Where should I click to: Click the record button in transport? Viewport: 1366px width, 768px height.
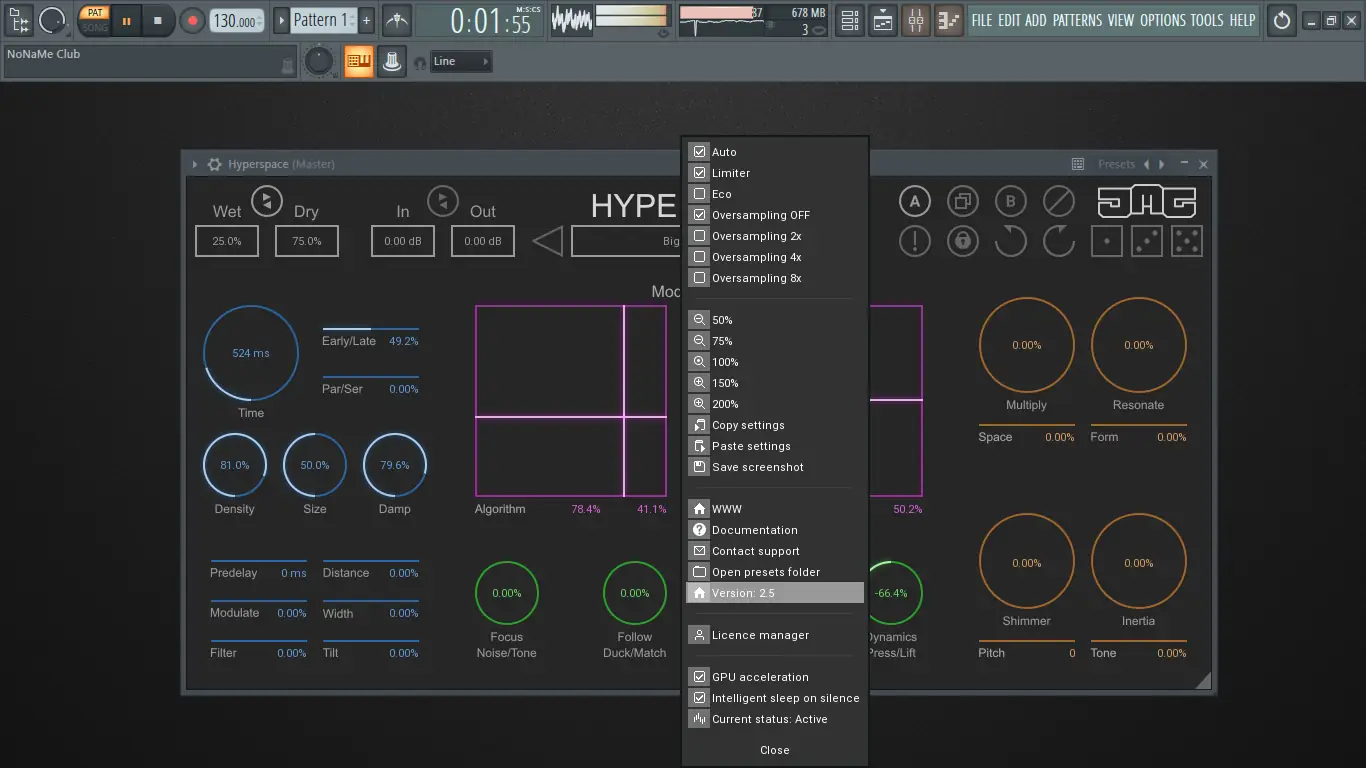coord(192,20)
